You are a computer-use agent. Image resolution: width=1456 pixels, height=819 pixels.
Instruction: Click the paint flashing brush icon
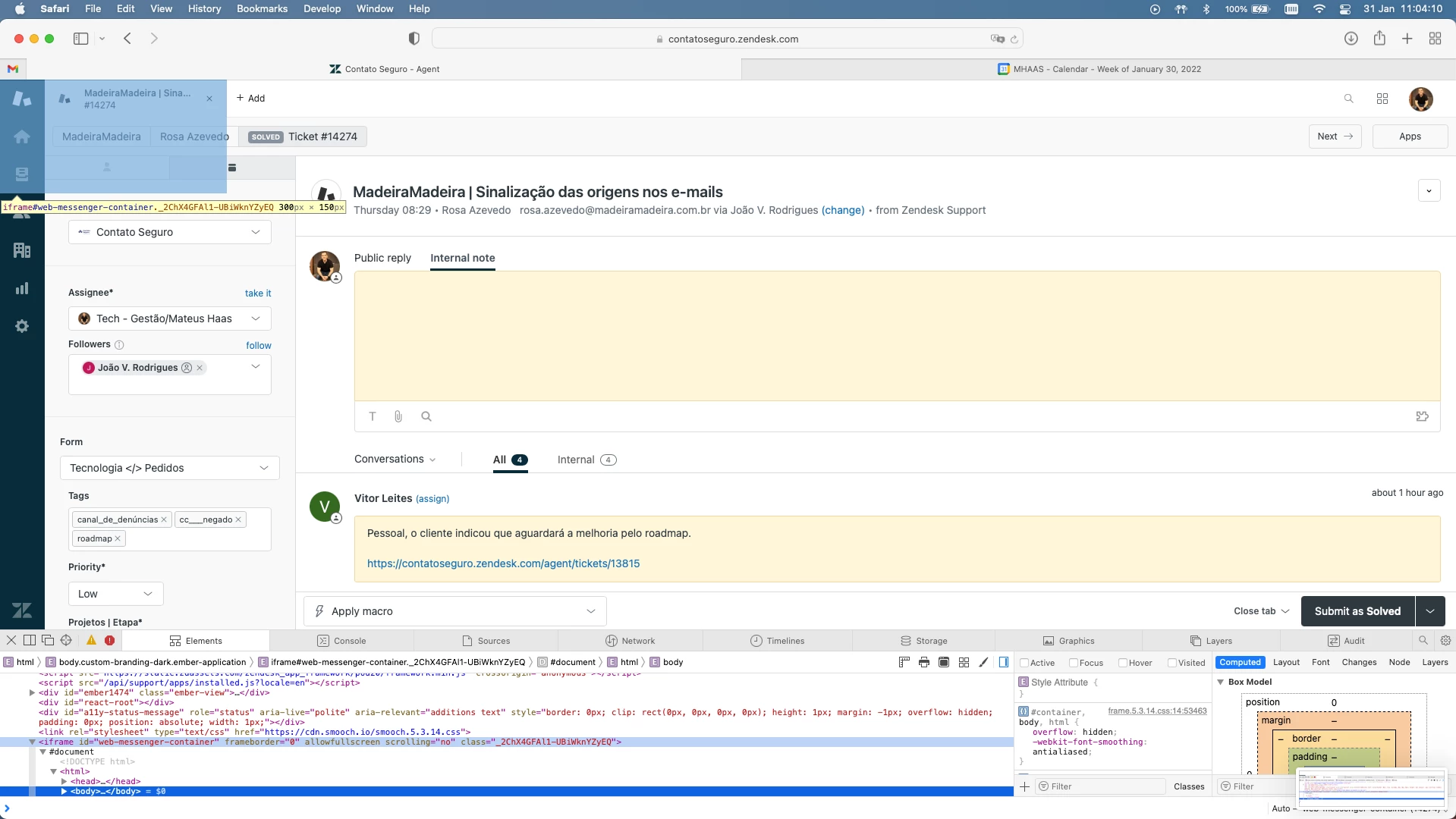[x=984, y=662]
